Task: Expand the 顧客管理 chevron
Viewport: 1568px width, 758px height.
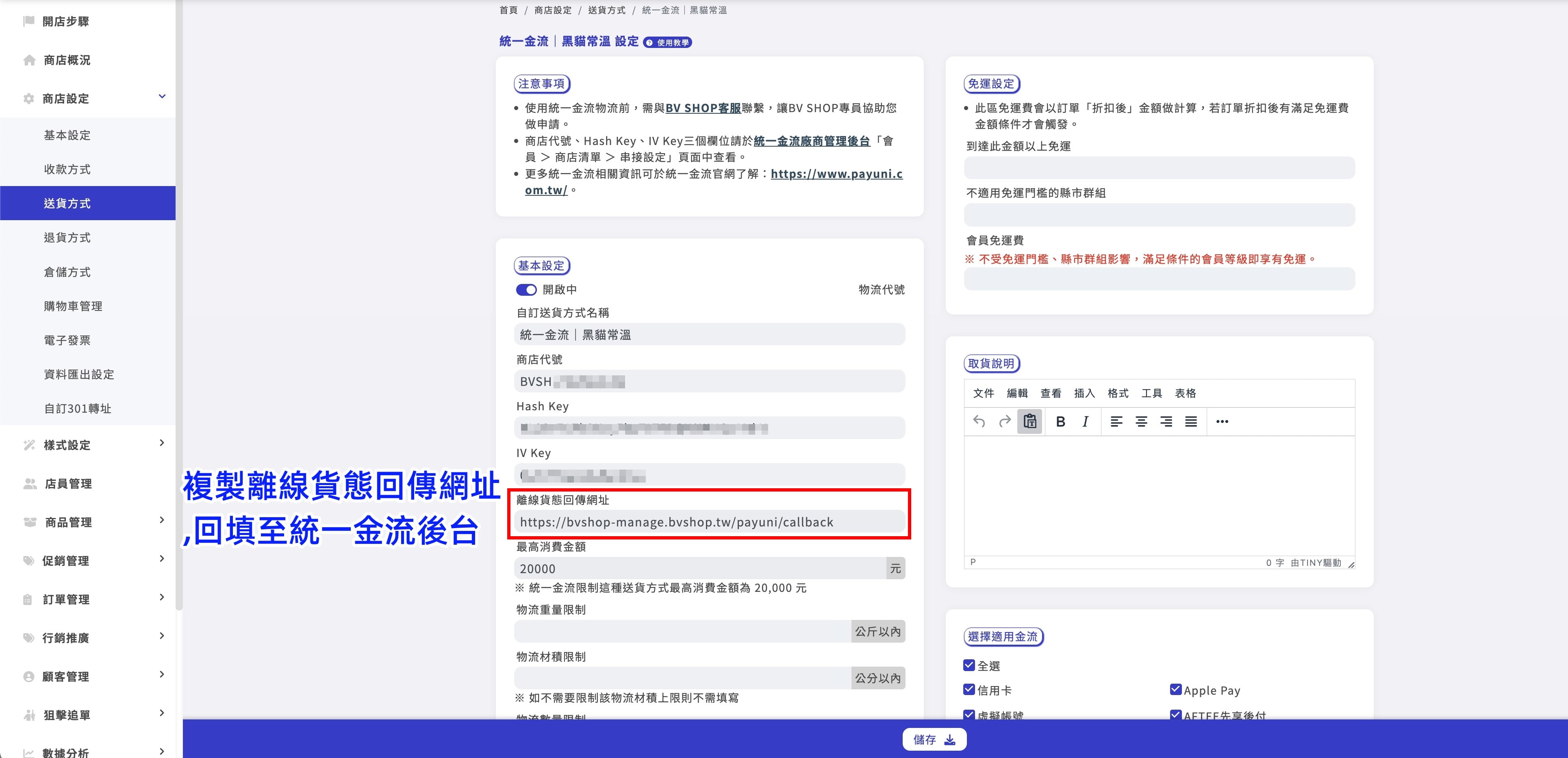Action: tap(162, 674)
